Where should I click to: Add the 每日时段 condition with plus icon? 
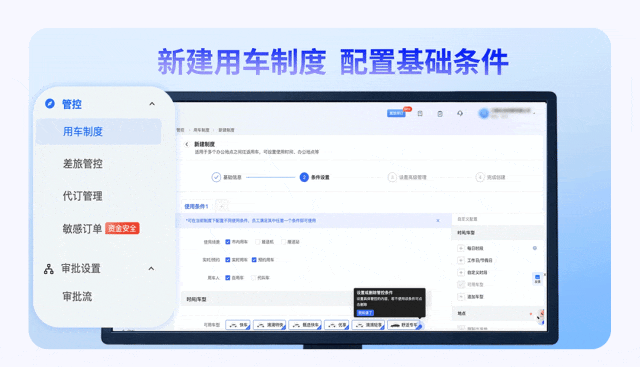click(461, 248)
